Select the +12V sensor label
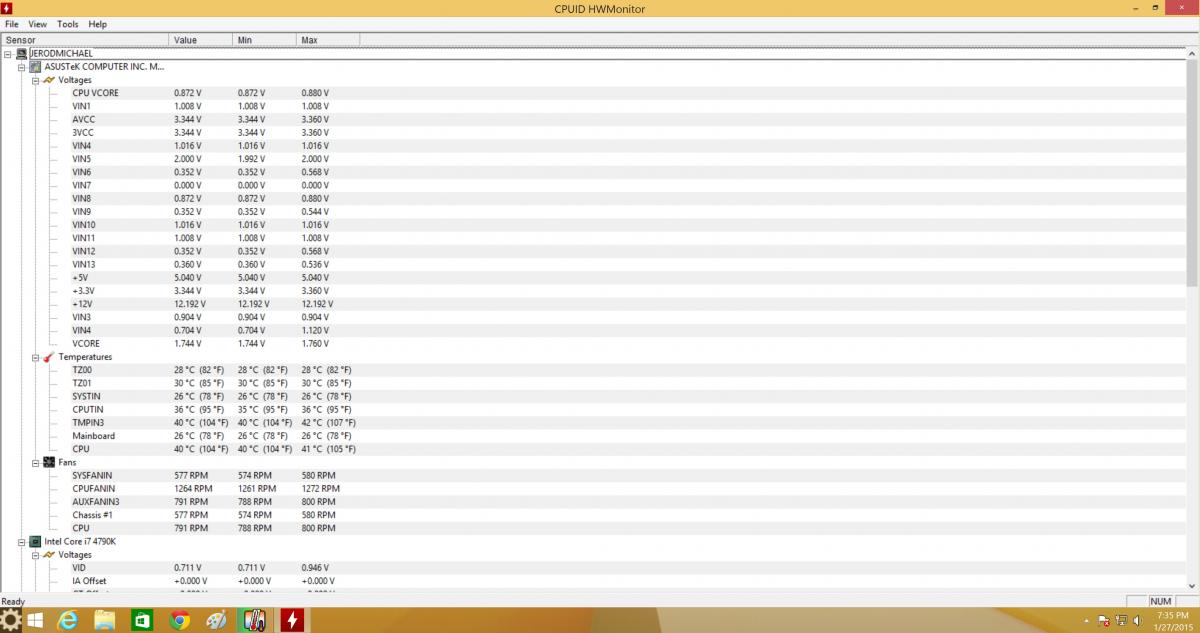 click(x=82, y=304)
